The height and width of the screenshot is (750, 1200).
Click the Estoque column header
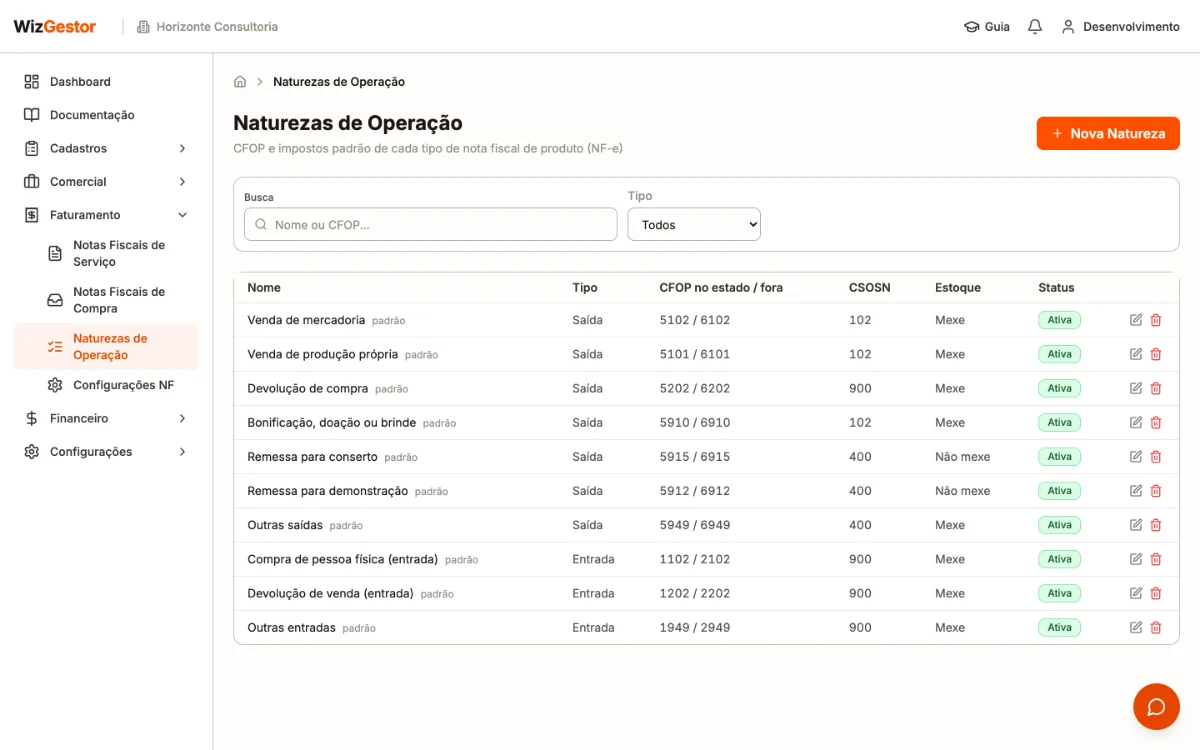(x=958, y=287)
